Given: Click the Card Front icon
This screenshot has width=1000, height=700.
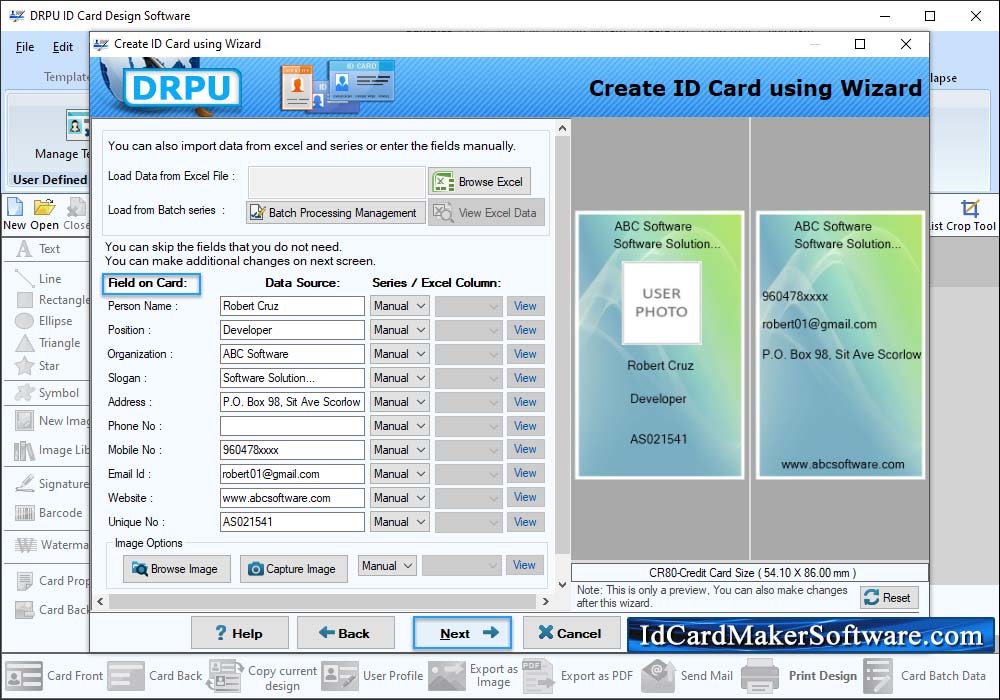Looking at the screenshot, I should point(24,676).
